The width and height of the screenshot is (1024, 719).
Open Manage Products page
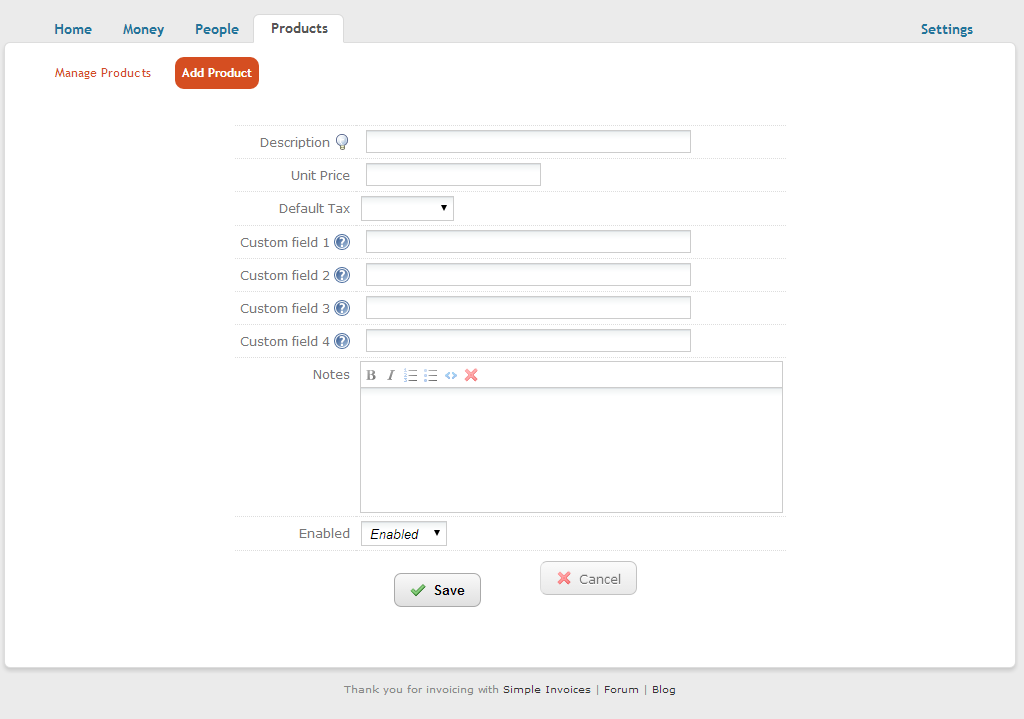tap(103, 73)
